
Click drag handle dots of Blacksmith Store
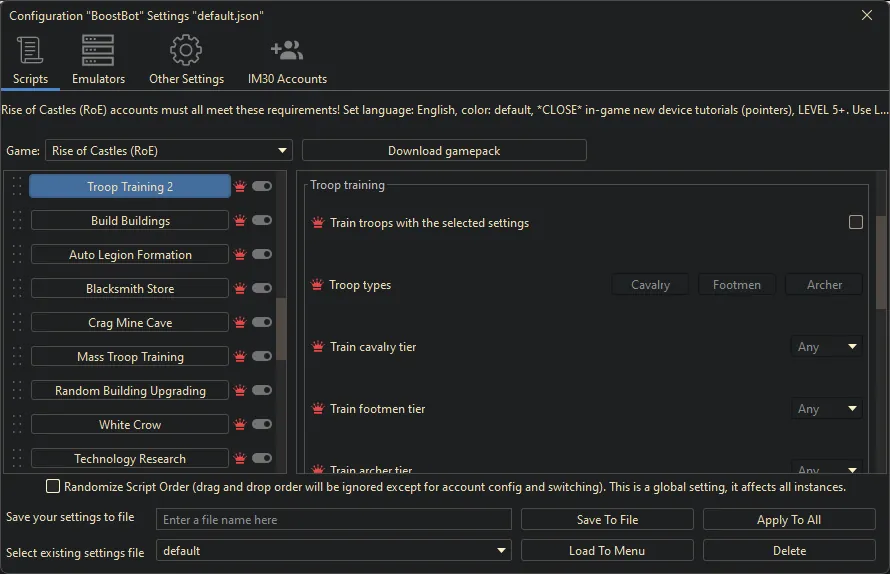[17, 288]
